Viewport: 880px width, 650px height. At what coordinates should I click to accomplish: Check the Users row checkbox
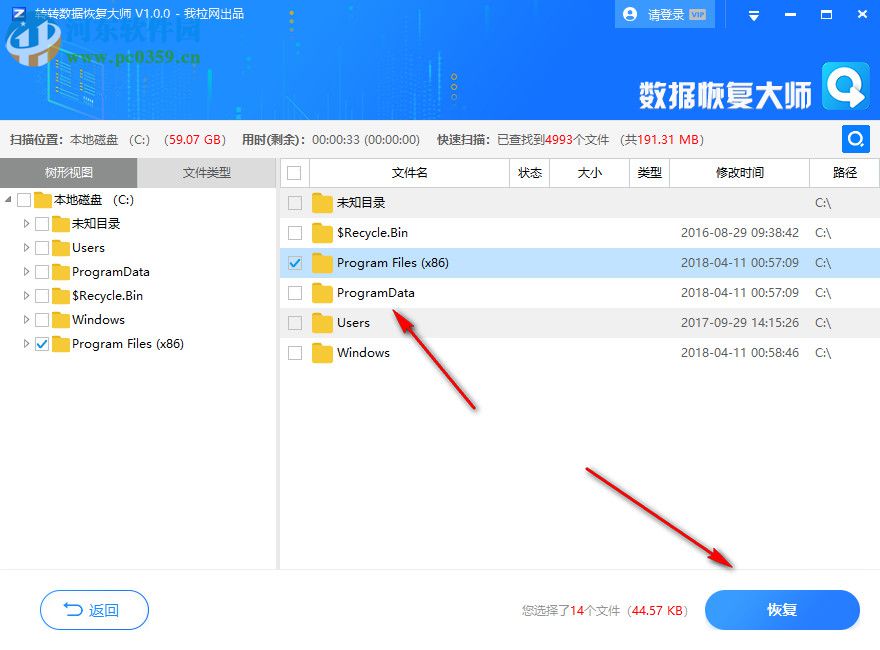point(293,322)
